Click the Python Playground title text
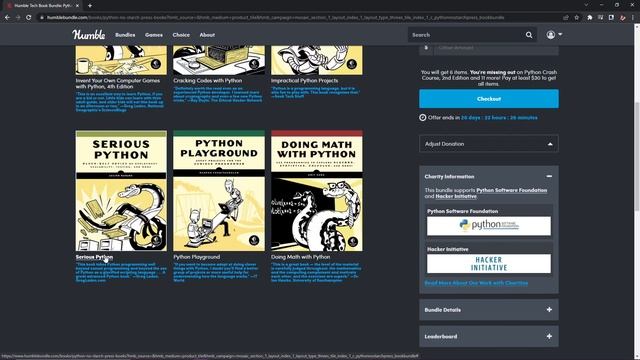640x360 pixels. click(196, 257)
